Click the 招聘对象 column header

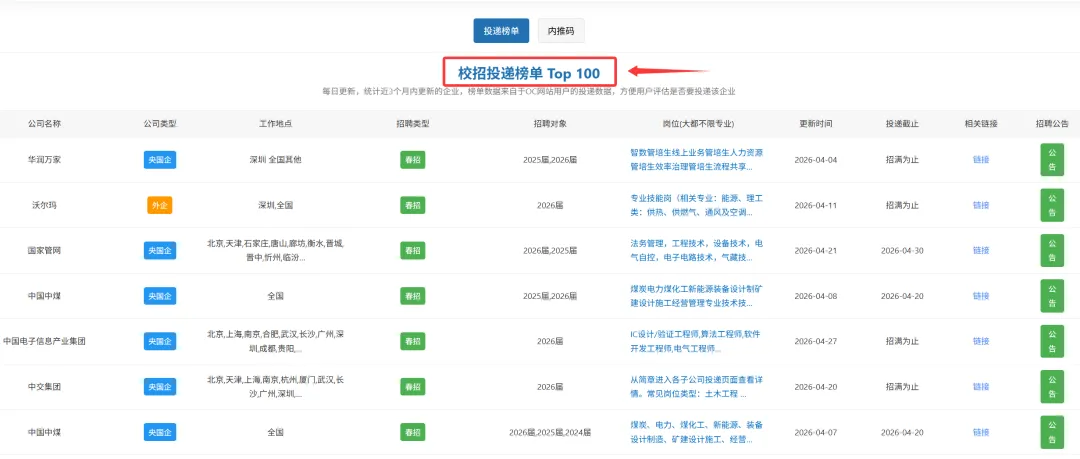[x=550, y=124]
